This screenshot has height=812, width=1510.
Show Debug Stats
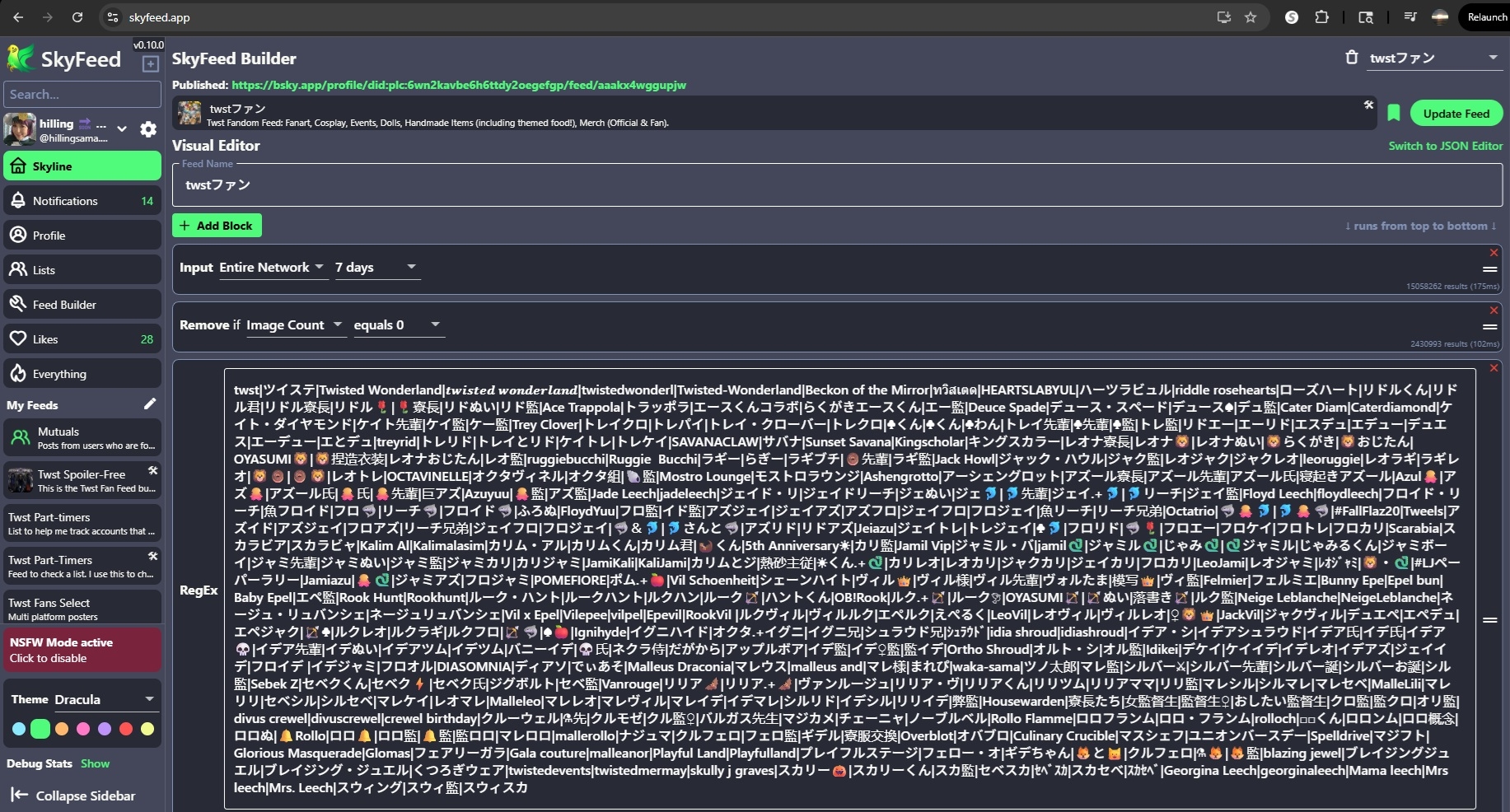[x=95, y=763]
